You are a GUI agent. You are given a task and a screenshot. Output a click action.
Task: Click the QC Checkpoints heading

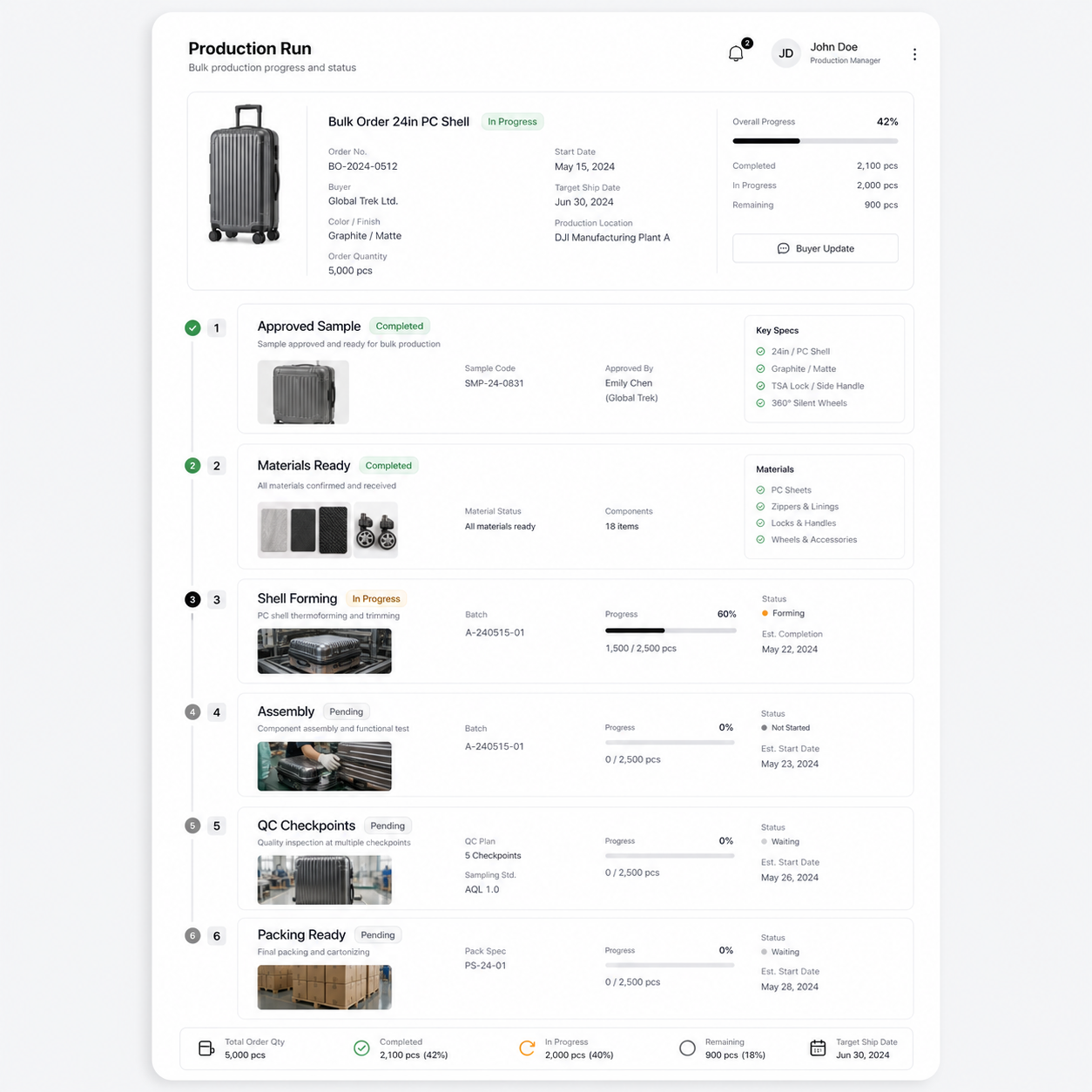click(x=307, y=826)
